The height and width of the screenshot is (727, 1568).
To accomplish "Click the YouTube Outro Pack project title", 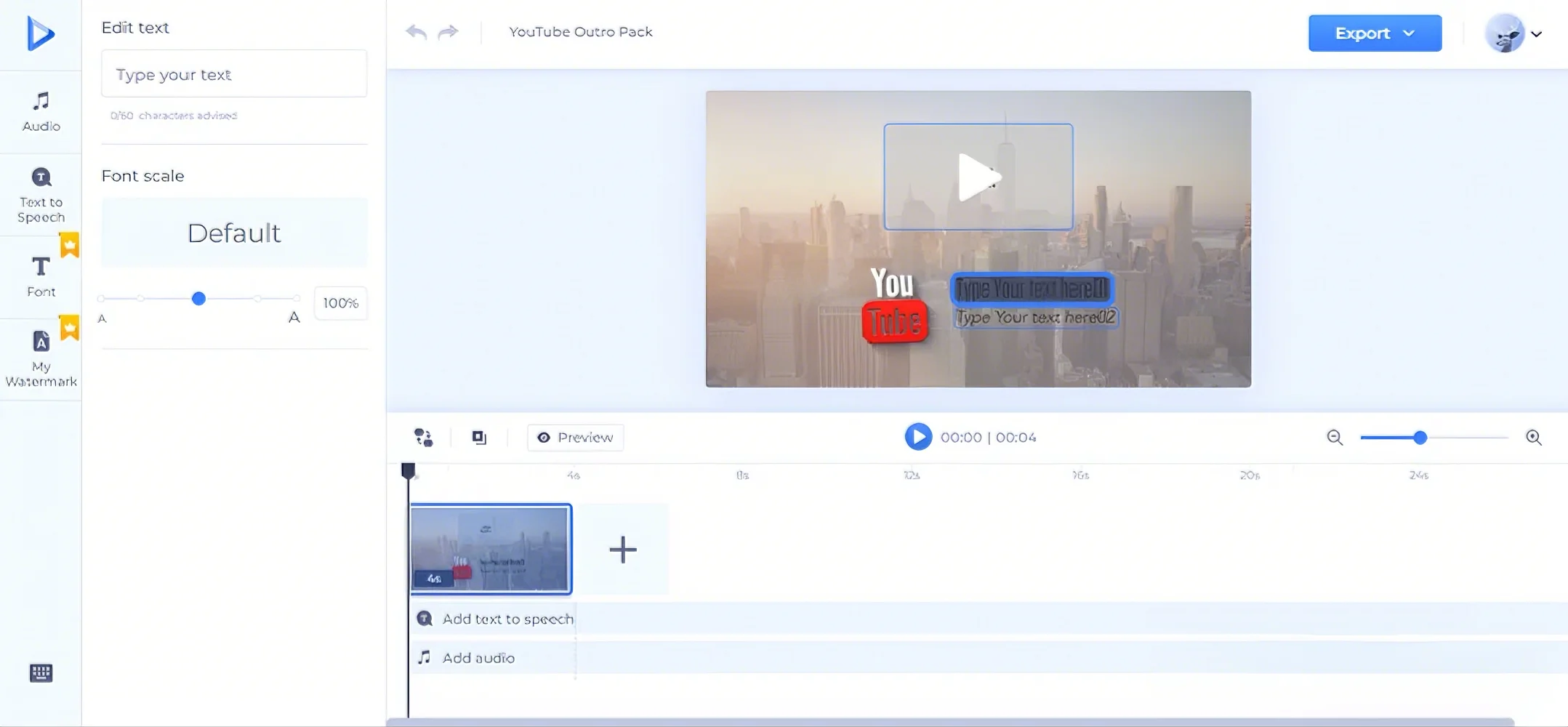I will (x=579, y=31).
